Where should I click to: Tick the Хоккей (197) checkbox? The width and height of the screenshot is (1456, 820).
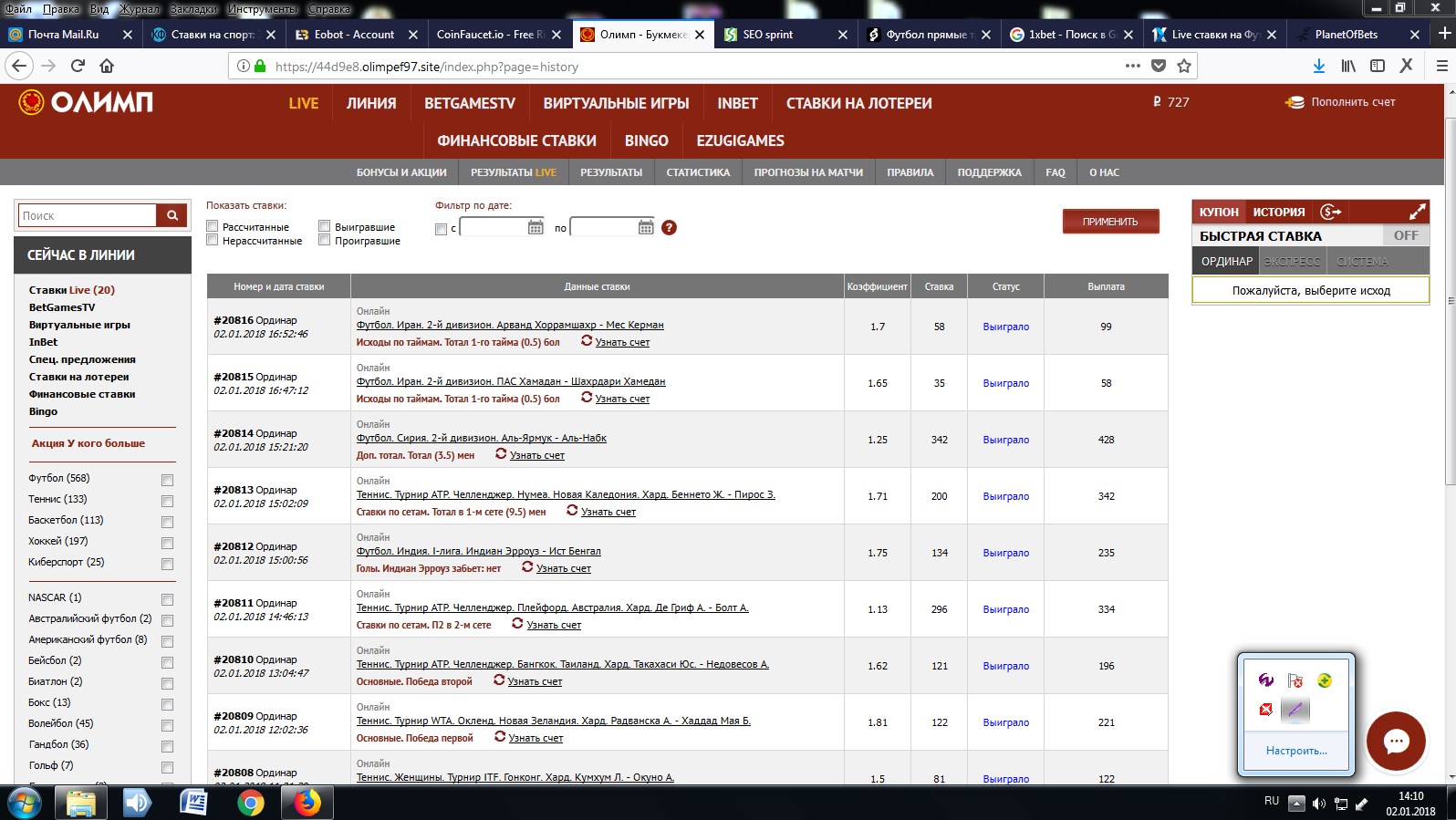(x=167, y=543)
